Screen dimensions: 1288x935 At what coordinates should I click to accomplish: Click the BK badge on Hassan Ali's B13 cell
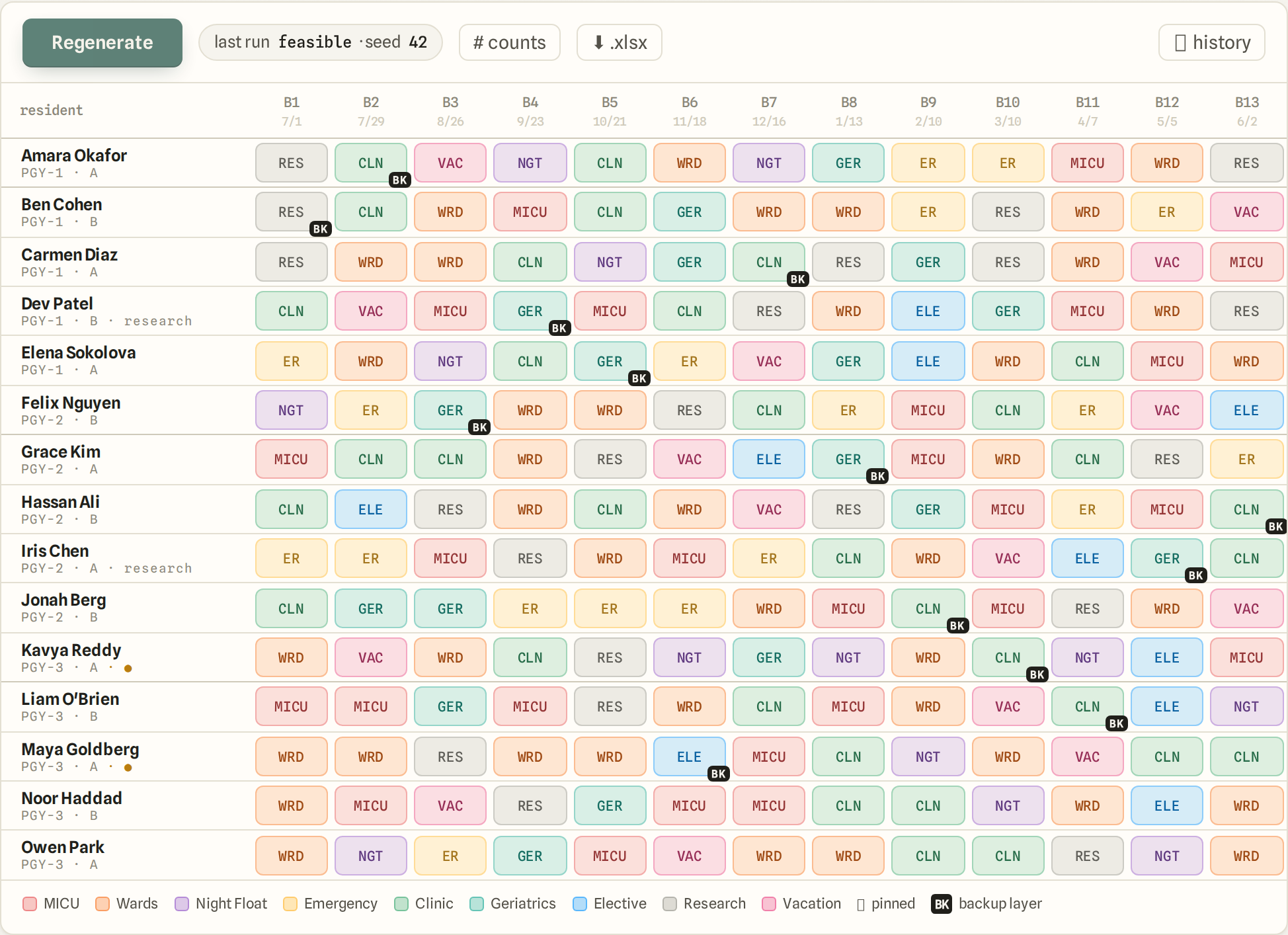[1276, 526]
